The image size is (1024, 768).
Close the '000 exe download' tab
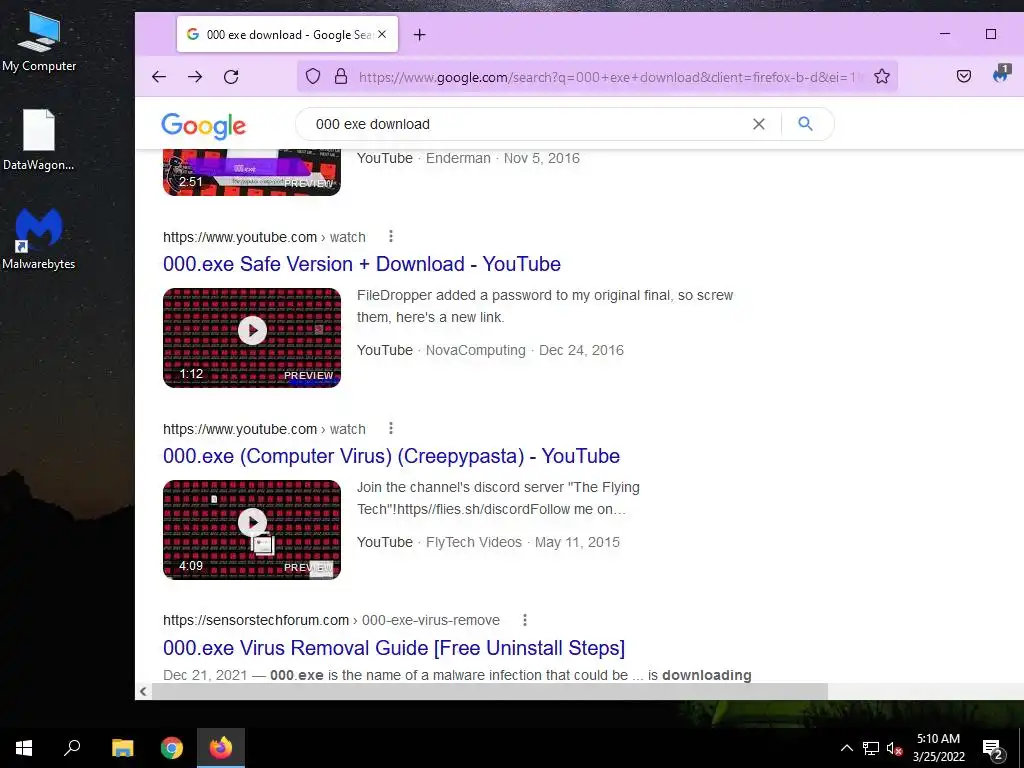click(382, 34)
